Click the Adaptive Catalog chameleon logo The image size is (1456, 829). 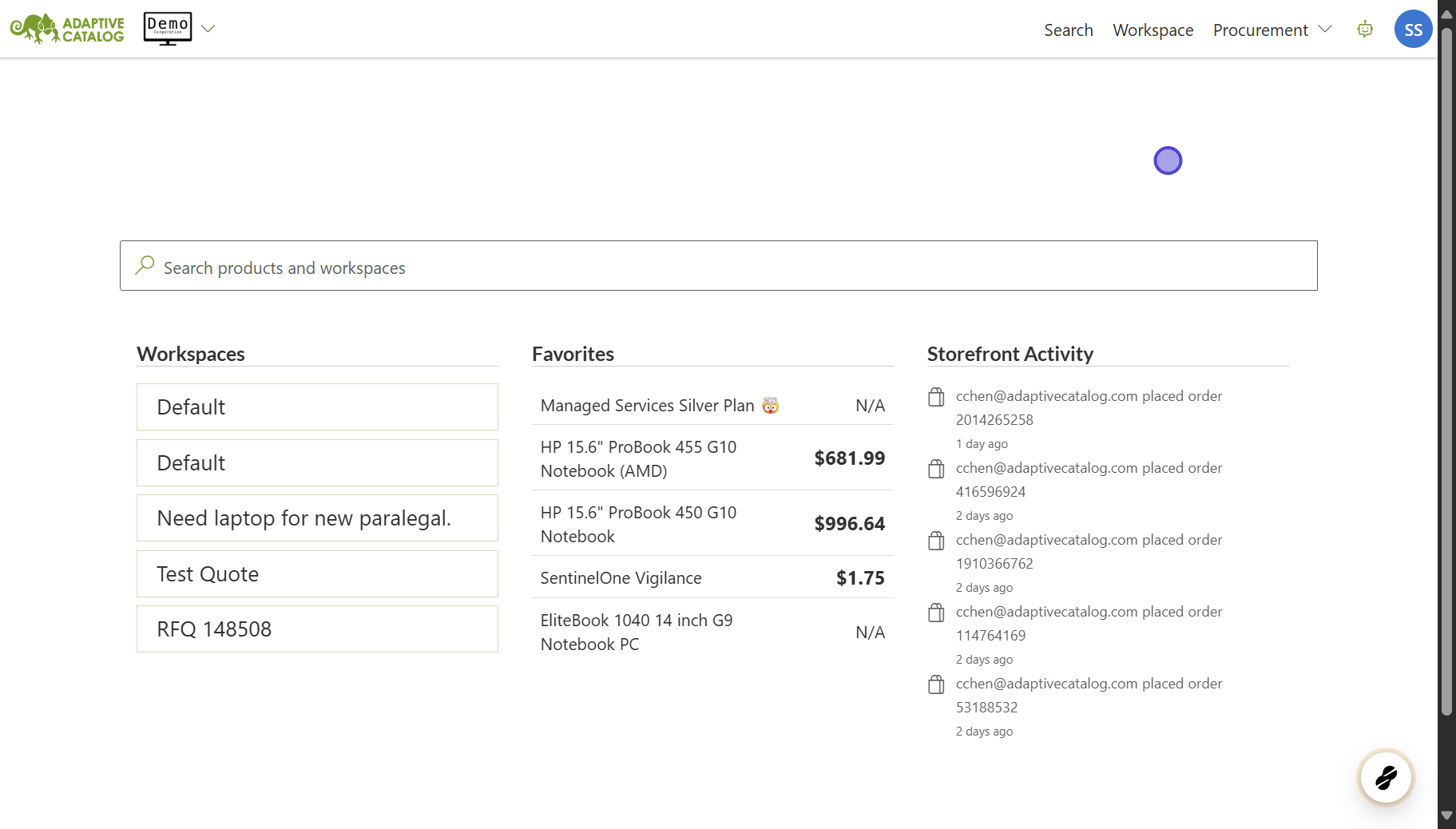click(67, 29)
